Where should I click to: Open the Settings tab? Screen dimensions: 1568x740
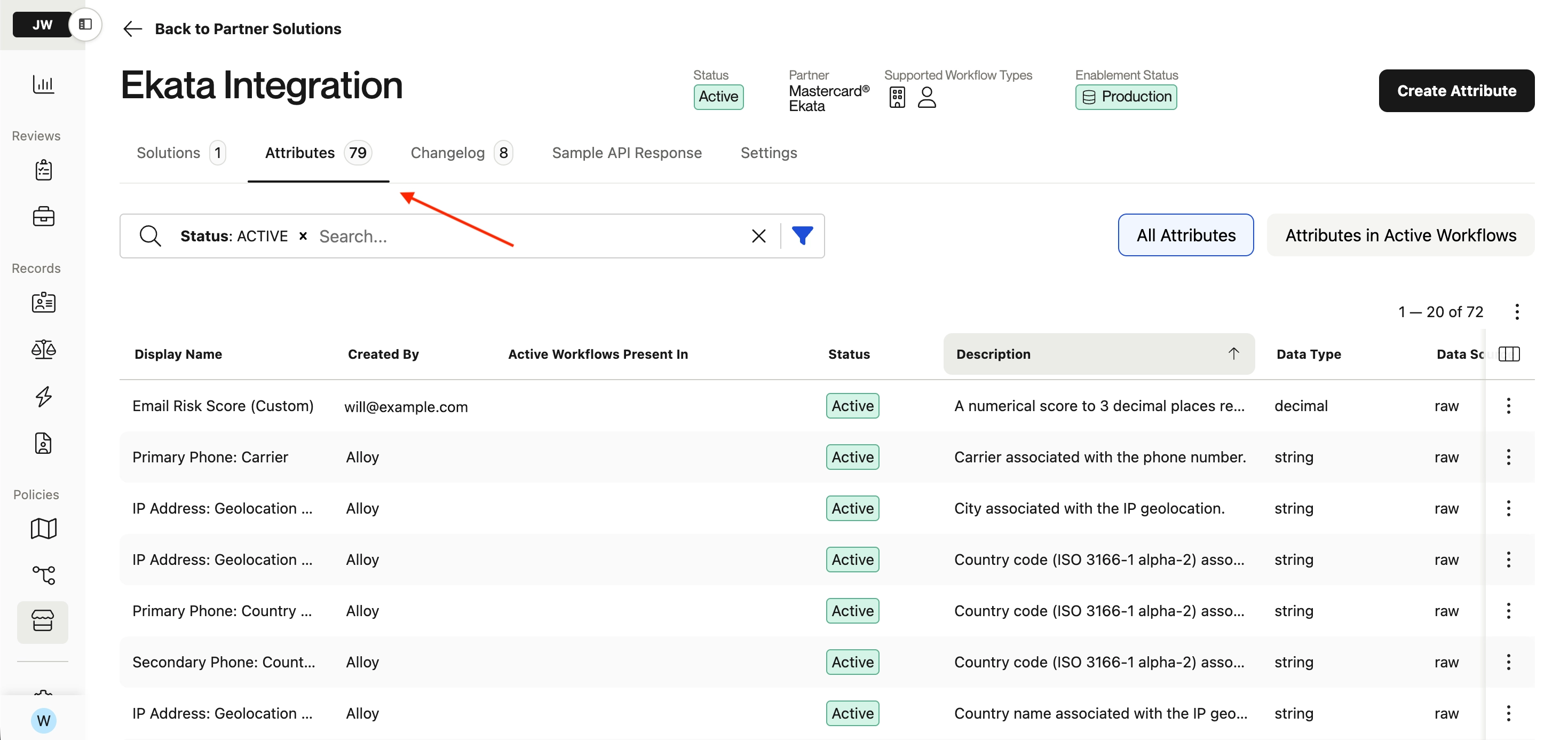[x=768, y=152]
